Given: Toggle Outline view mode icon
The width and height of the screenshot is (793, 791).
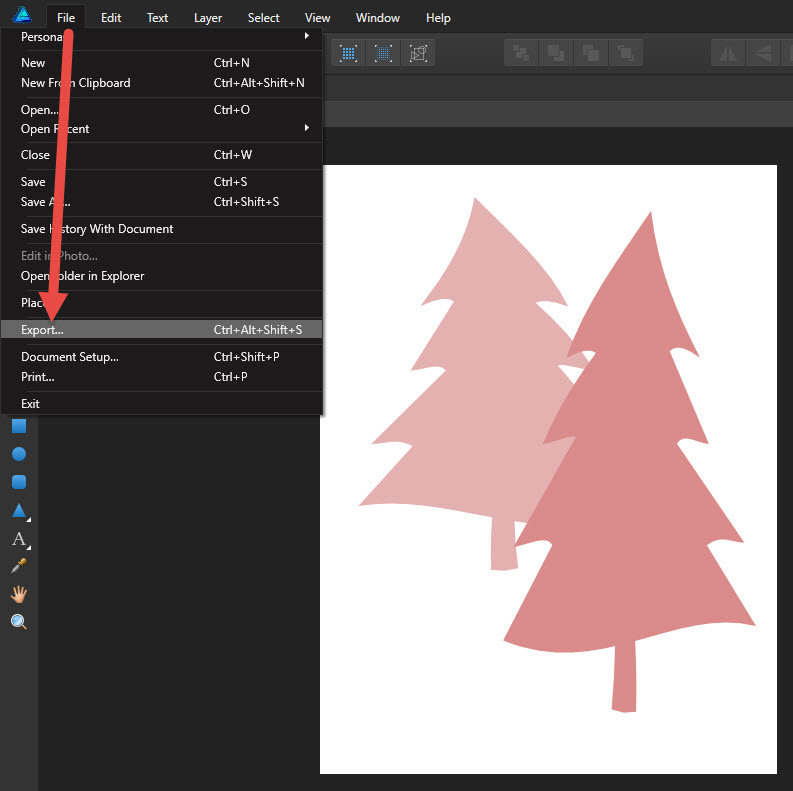Looking at the screenshot, I should [x=418, y=53].
